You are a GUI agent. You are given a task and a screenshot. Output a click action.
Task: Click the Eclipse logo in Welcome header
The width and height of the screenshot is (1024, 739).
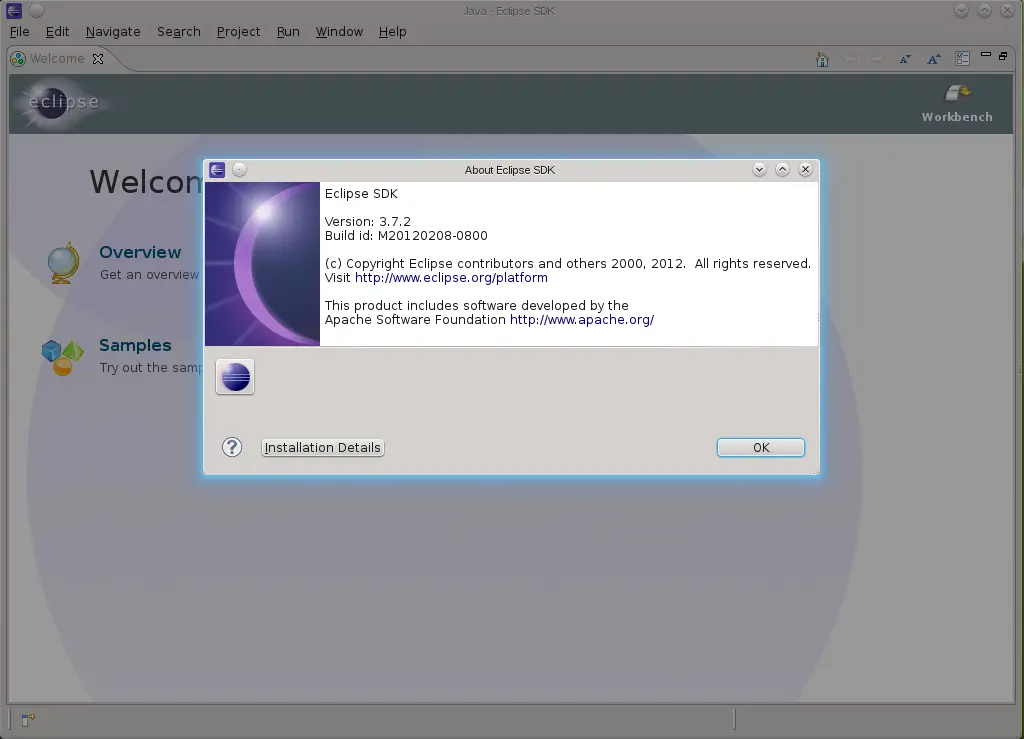[63, 102]
